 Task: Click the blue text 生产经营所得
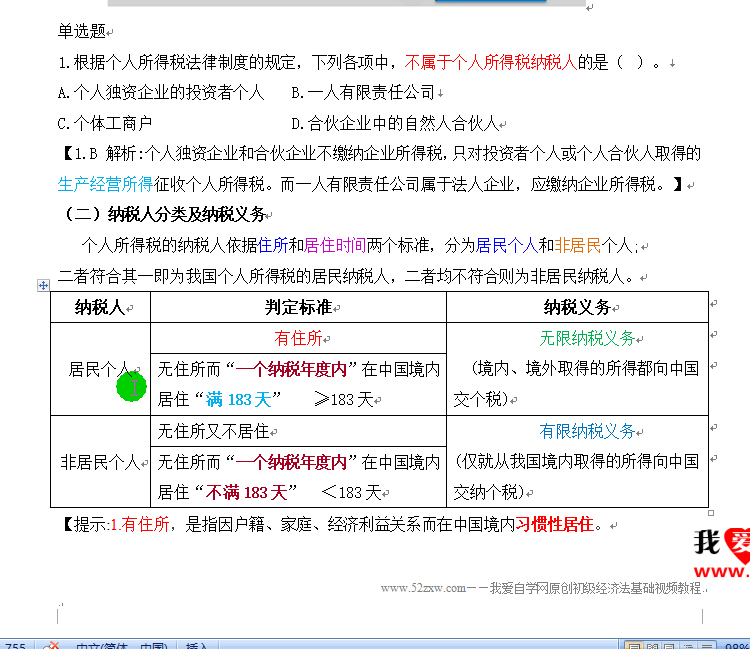[x=105, y=184]
